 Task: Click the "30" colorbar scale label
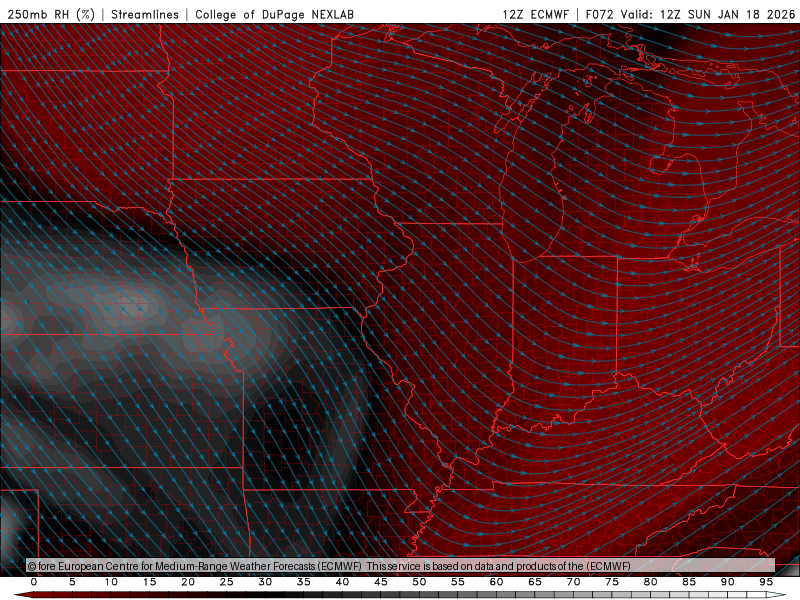(x=265, y=582)
